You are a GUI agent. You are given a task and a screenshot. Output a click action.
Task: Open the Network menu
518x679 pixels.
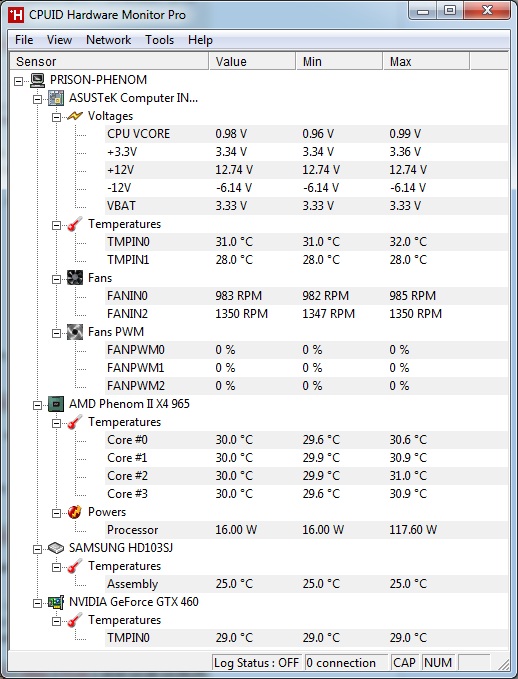[109, 40]
